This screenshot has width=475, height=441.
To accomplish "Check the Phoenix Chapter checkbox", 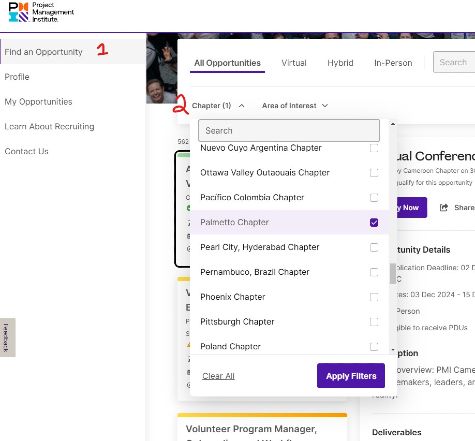I will point(374,297).
